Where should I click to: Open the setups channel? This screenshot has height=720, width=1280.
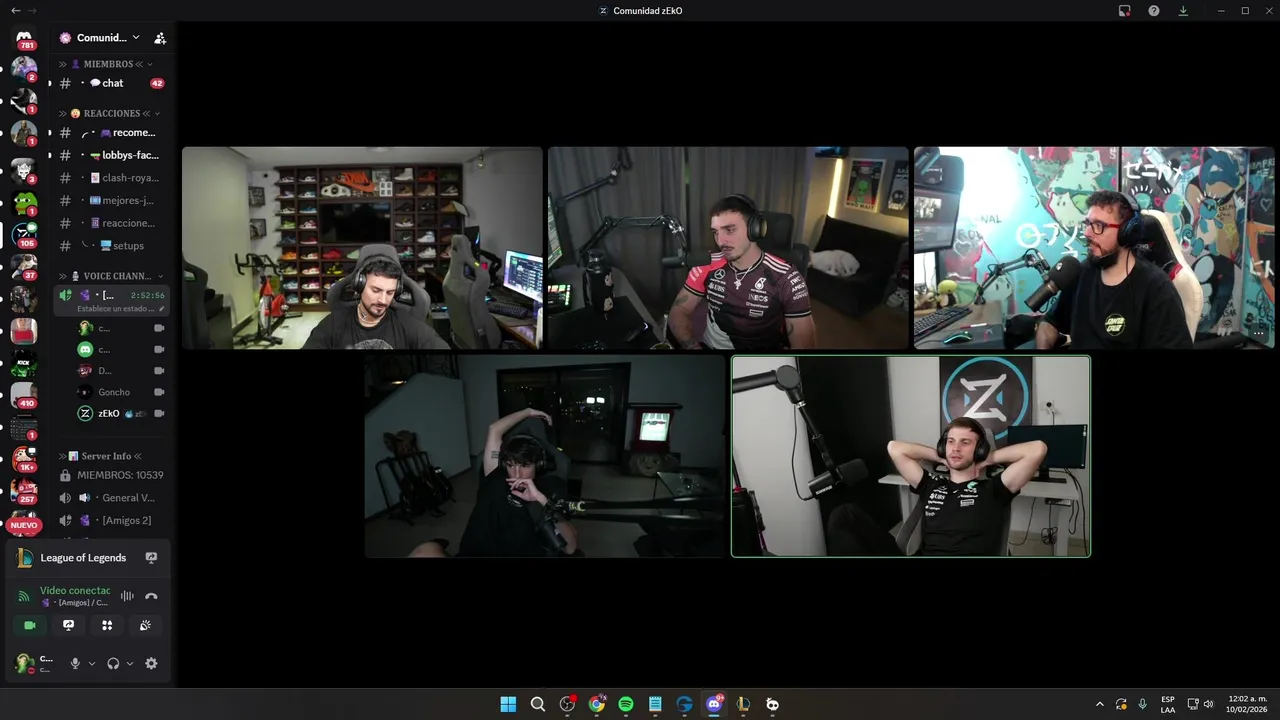111,245
